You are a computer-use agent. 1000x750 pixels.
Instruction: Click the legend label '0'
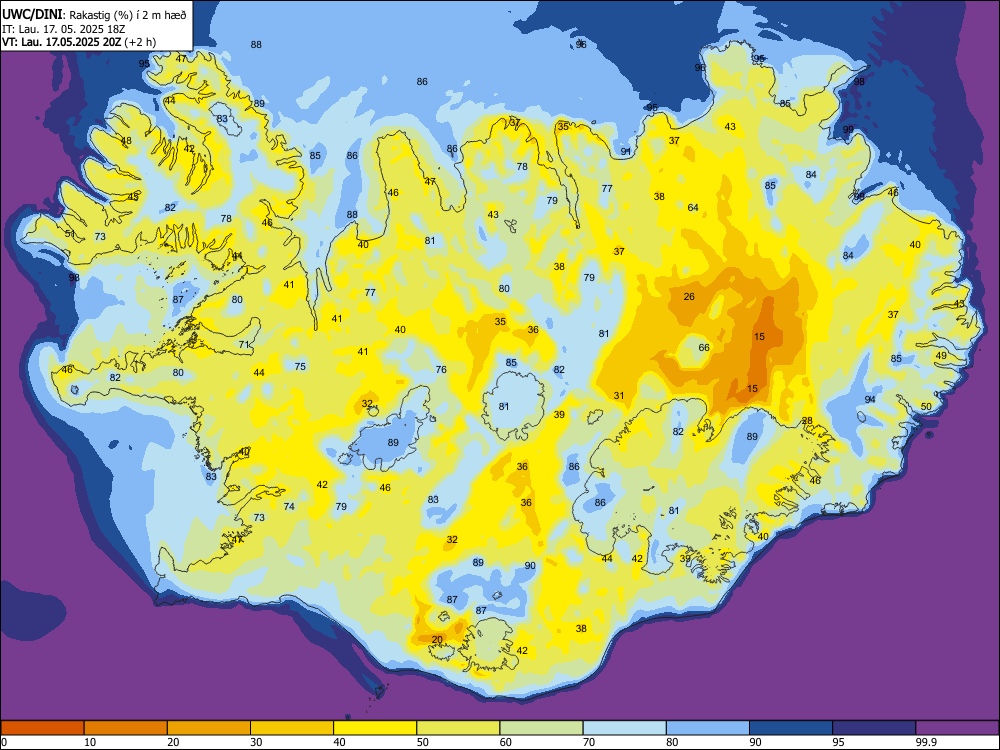click(4, 742)
